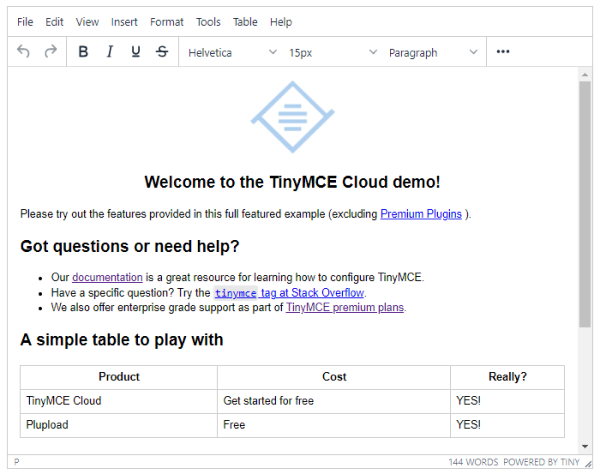Toggle underline formatting

(136, 51)
